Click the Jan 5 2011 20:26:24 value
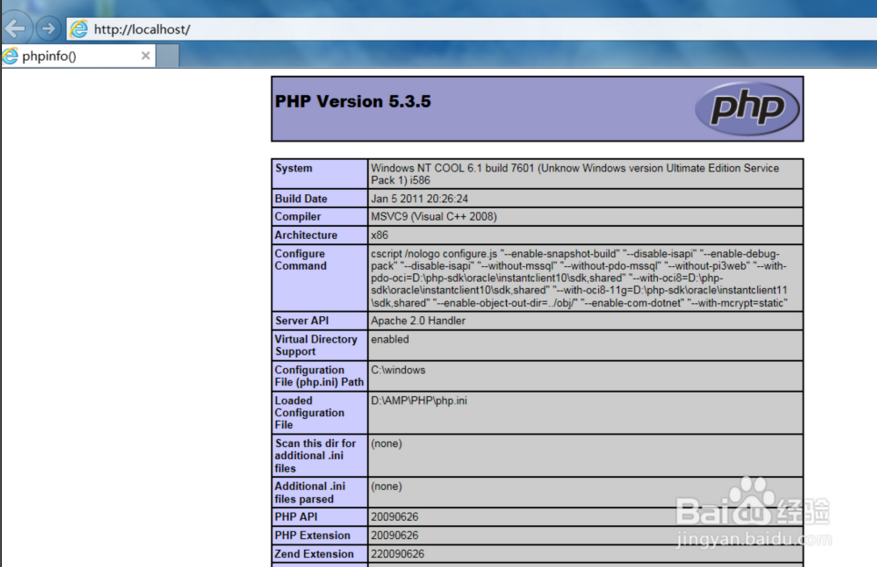 point(419,199)
